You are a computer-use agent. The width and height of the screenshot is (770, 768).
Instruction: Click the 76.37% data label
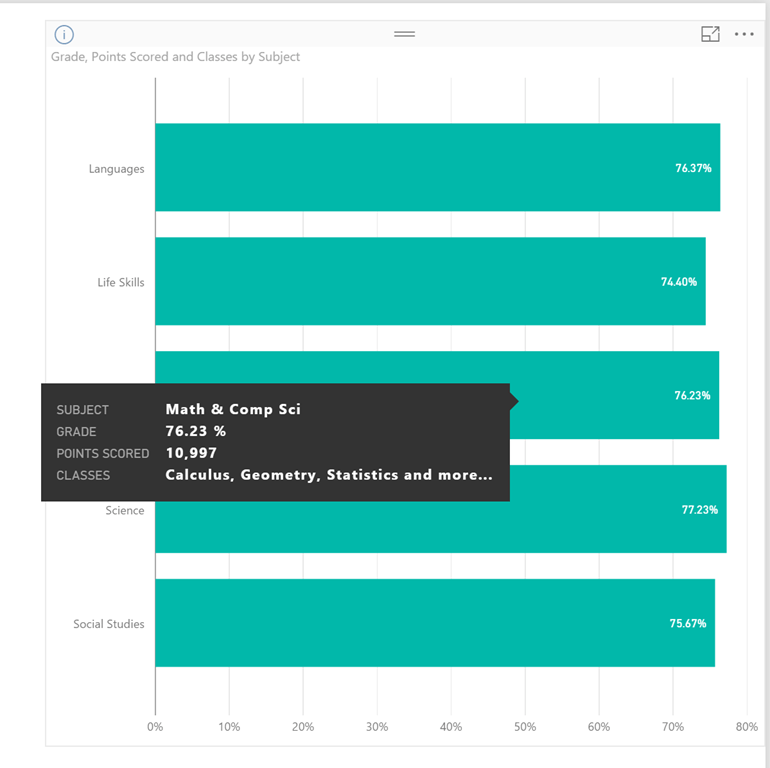tap(693, 168)
